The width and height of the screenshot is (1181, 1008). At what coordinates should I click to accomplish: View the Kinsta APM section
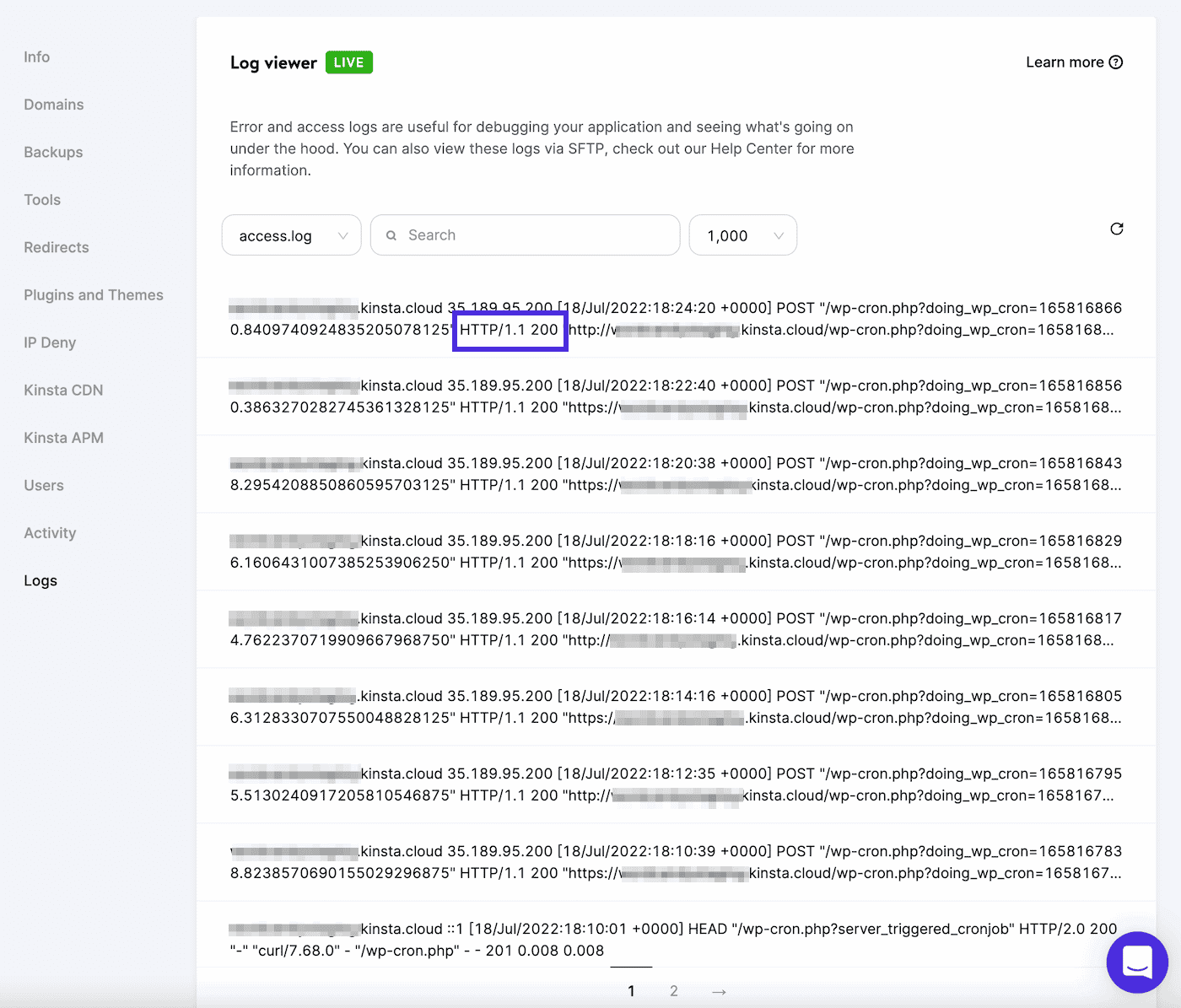click(x=63, y=437)
